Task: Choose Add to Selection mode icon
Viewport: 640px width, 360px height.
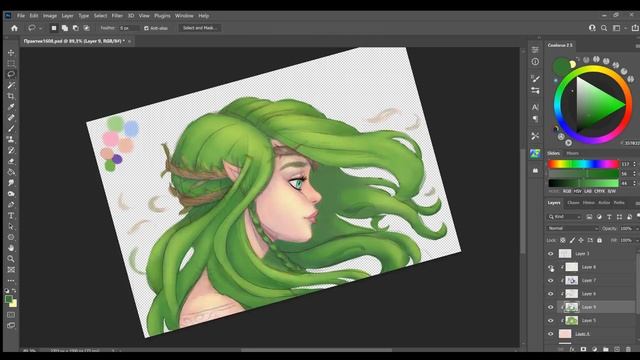Action: [x=64, y=28]
